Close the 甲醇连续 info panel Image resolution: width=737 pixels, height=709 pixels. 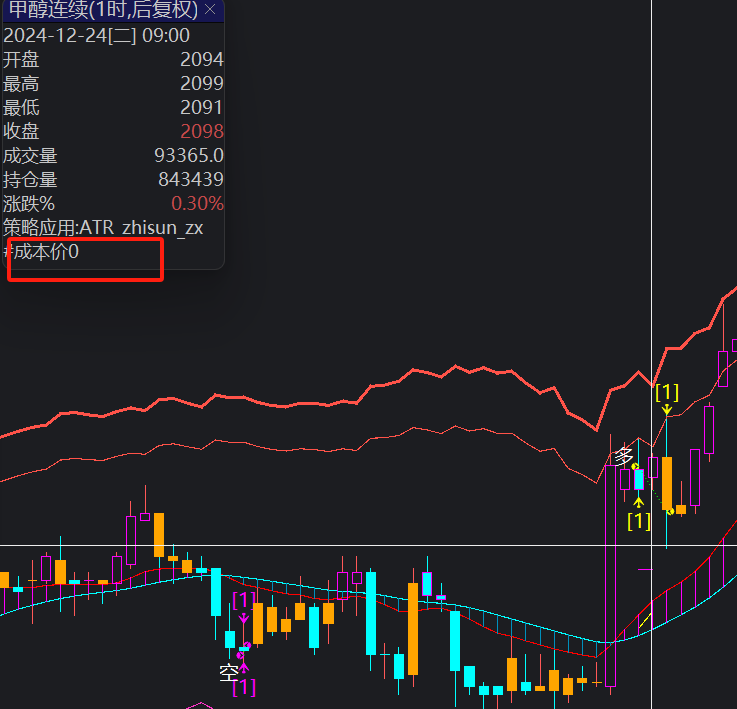[x=210, y=10]
